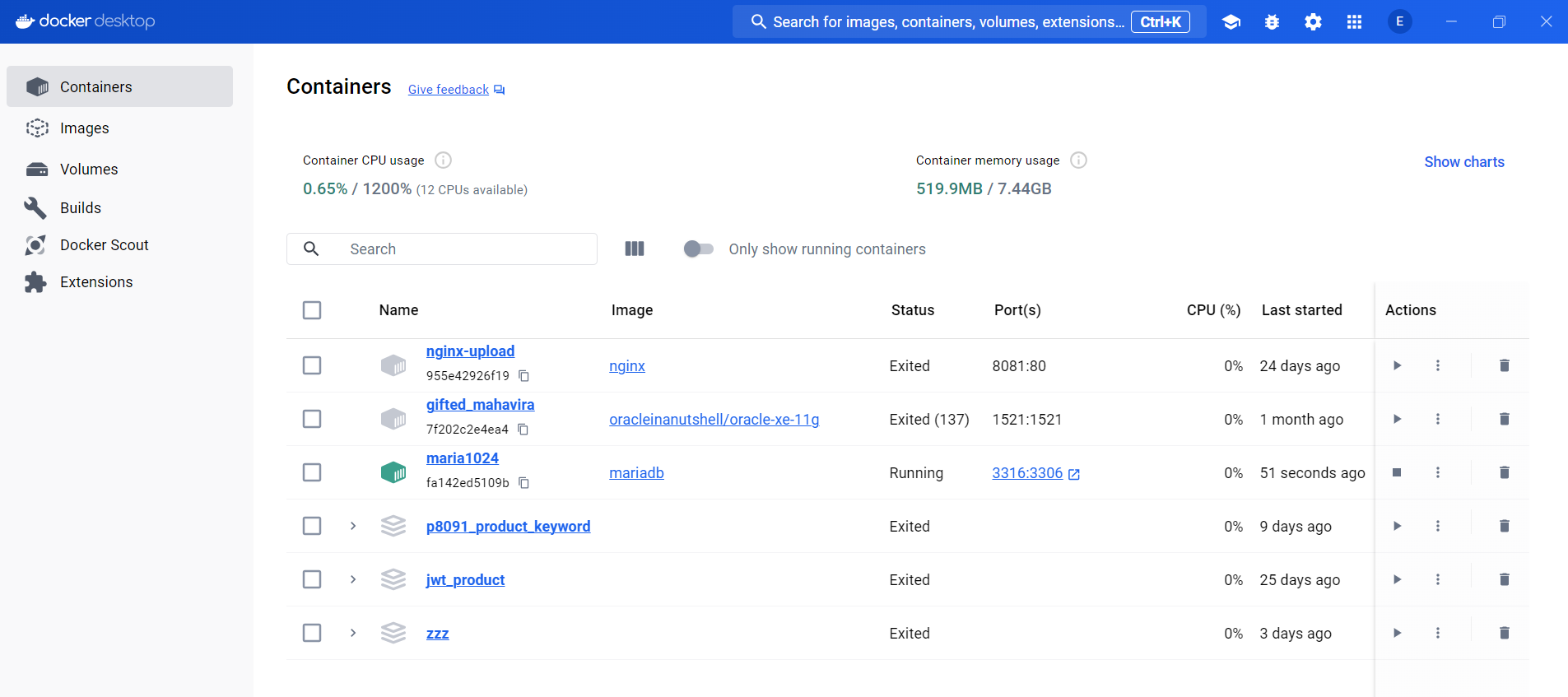Expand the jwt_product stack chevron

click(353, 579)
